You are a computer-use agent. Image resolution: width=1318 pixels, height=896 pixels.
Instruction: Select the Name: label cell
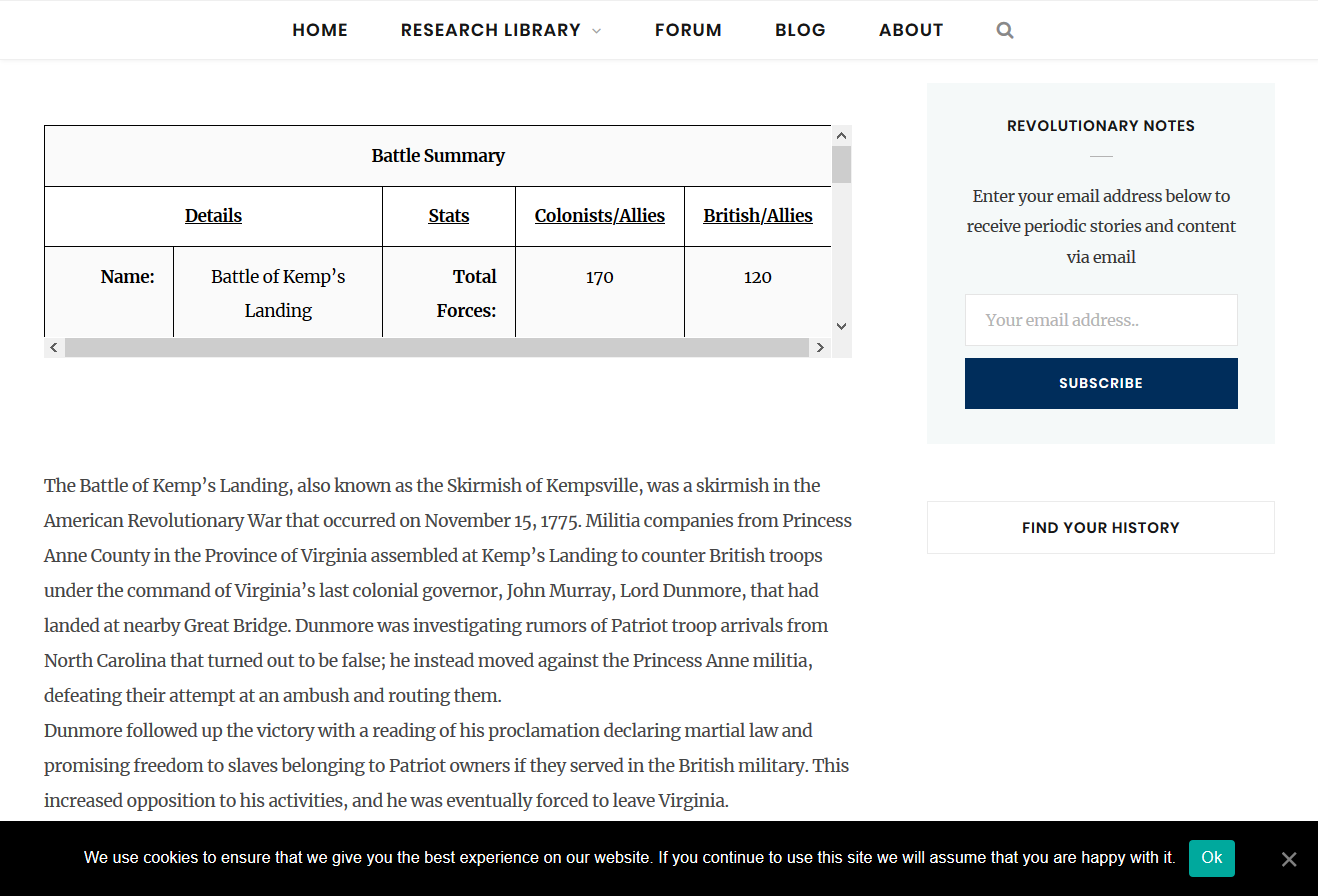[109, 292]
